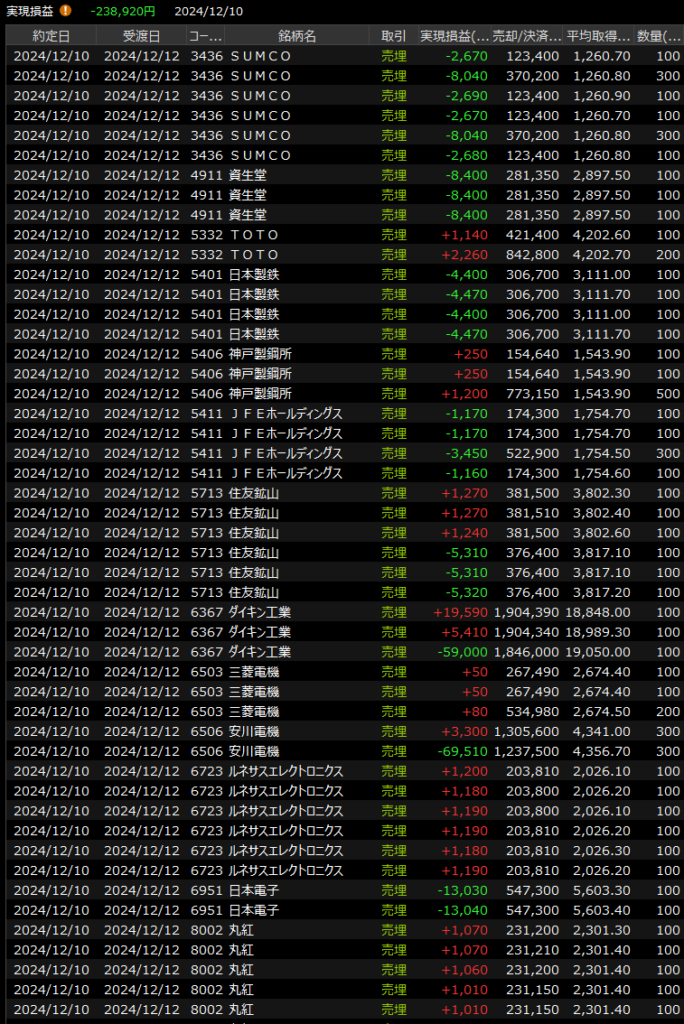Click the 数量 column header
The height and width of the screenshot is (1024, 684).
pyautogui.click(x=658, y=36)
